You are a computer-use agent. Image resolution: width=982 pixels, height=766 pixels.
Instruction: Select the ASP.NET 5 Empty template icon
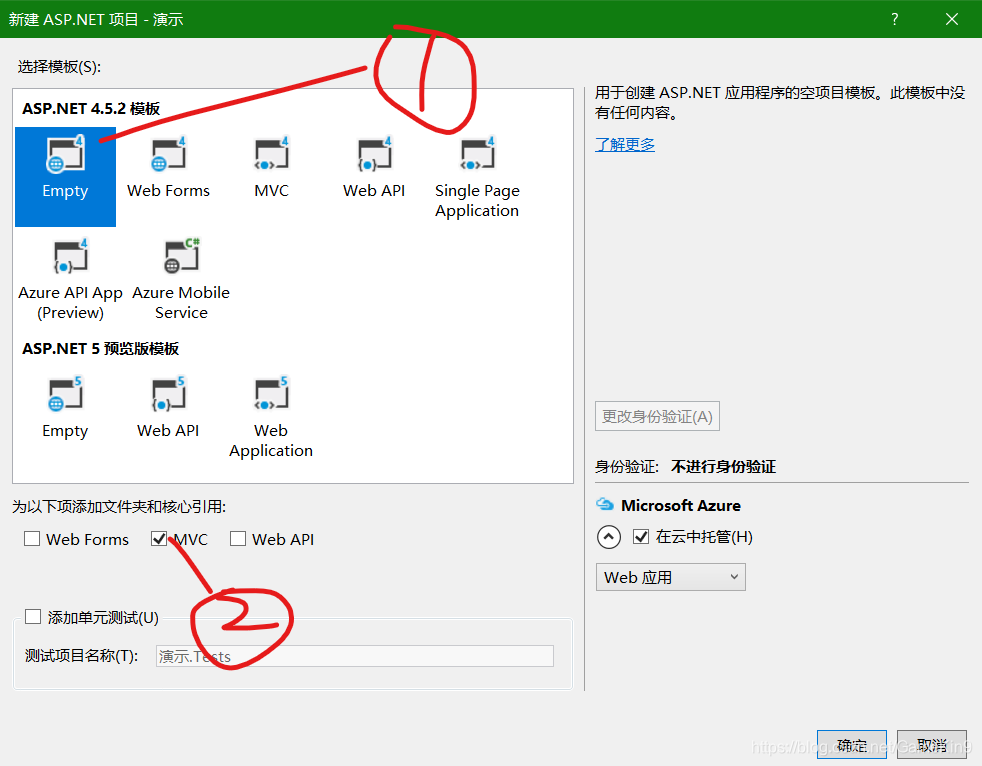tap(65, 395)
